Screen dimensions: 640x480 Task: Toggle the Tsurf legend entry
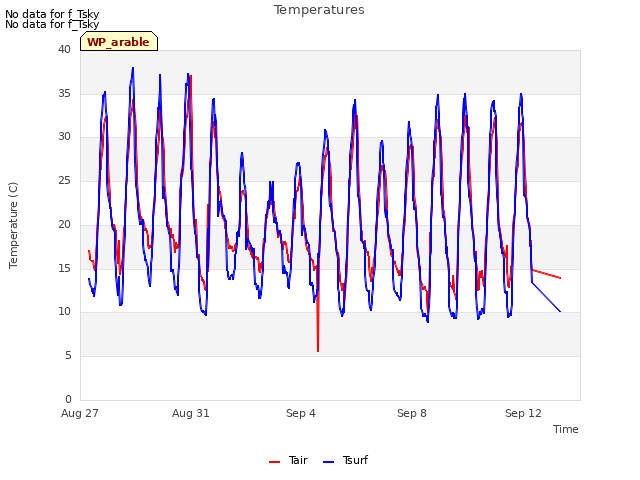(345, 460)
